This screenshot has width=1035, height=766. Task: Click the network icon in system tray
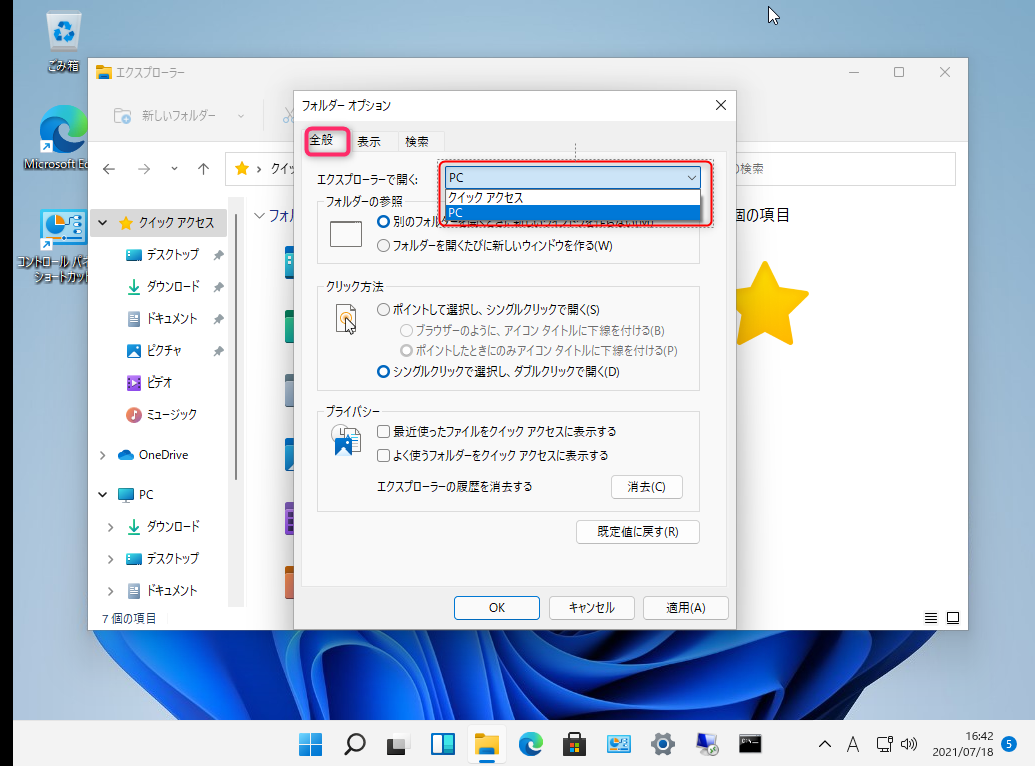pos(885,744)
